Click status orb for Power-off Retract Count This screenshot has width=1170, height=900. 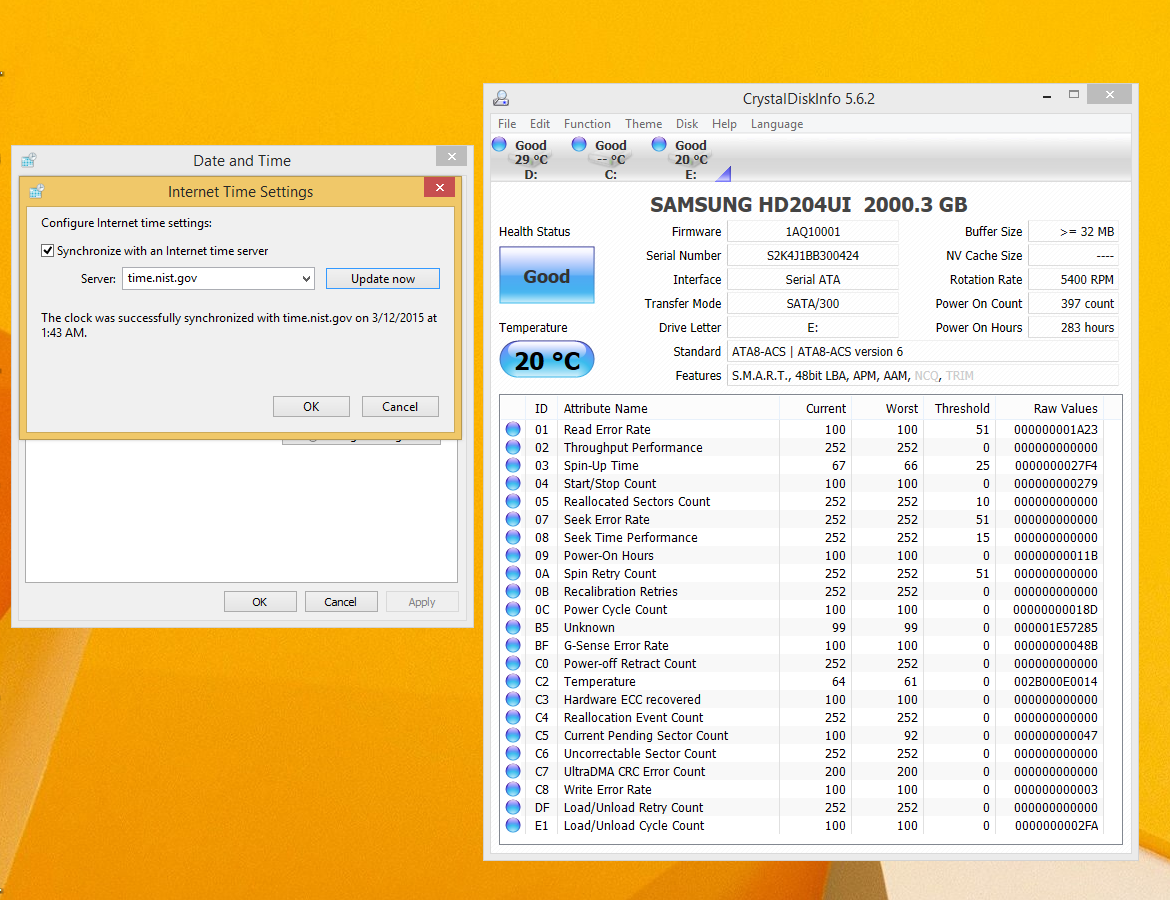513,663
